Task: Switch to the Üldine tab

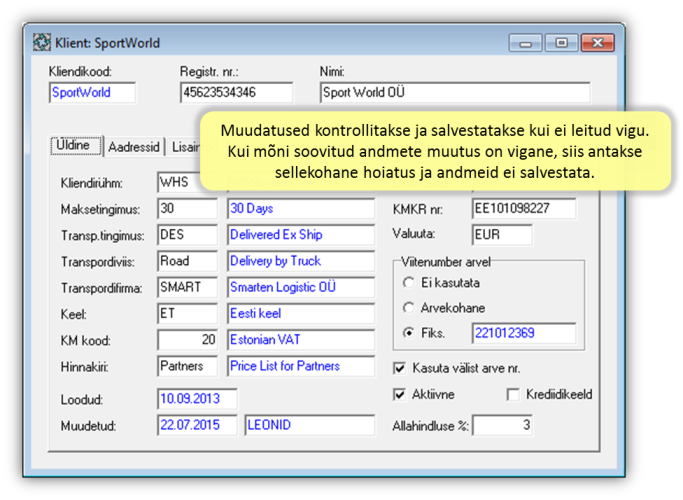Action: [x=76, y=145]
